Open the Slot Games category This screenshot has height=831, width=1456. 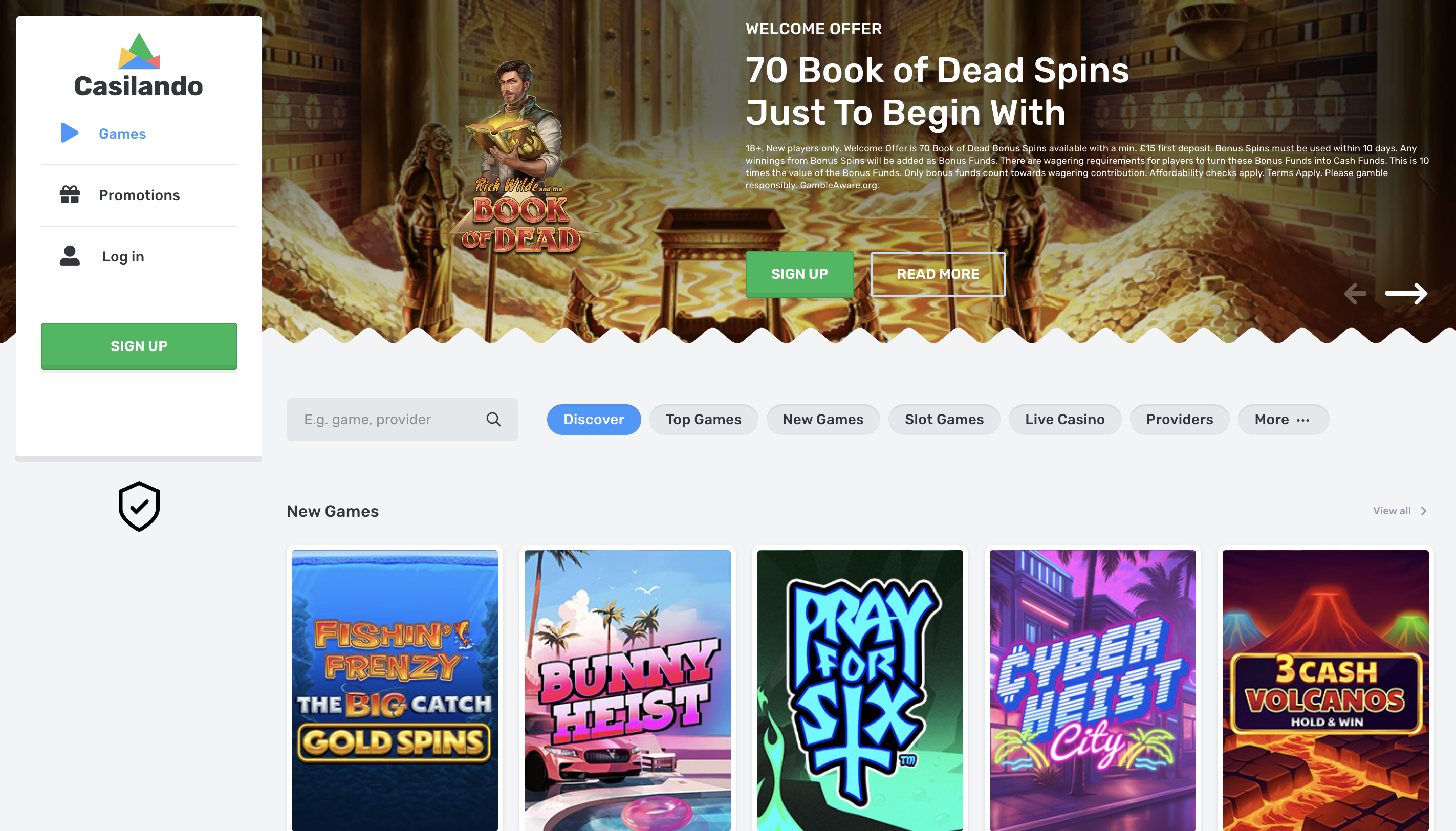click(x=944, y=420)
